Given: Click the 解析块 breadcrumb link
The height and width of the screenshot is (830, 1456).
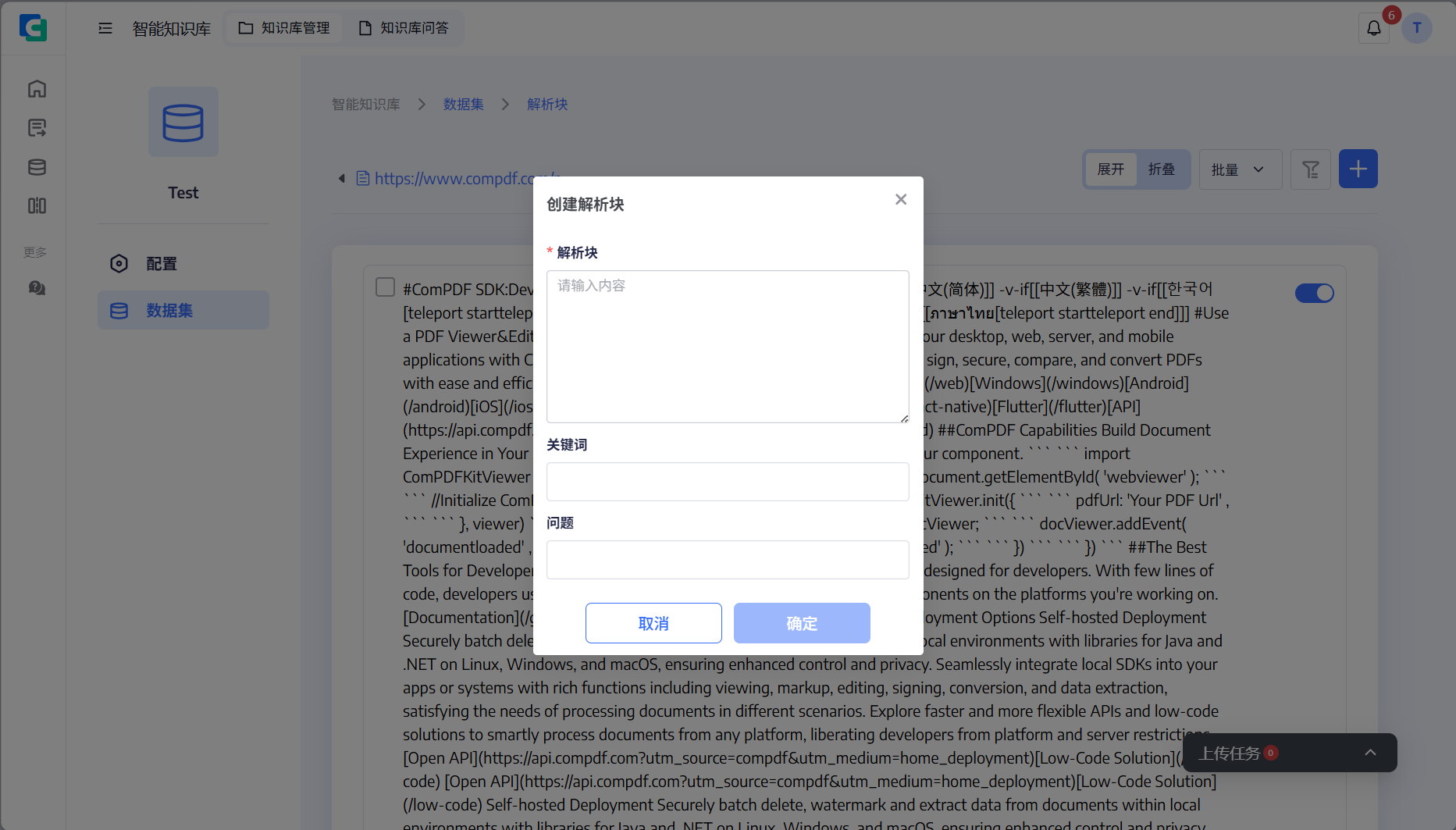Looking at the screenshot, I should point(547,105).
